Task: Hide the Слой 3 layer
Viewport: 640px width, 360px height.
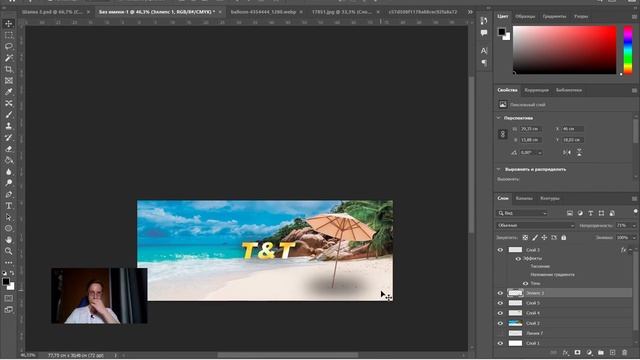Action: click(500, 250)
